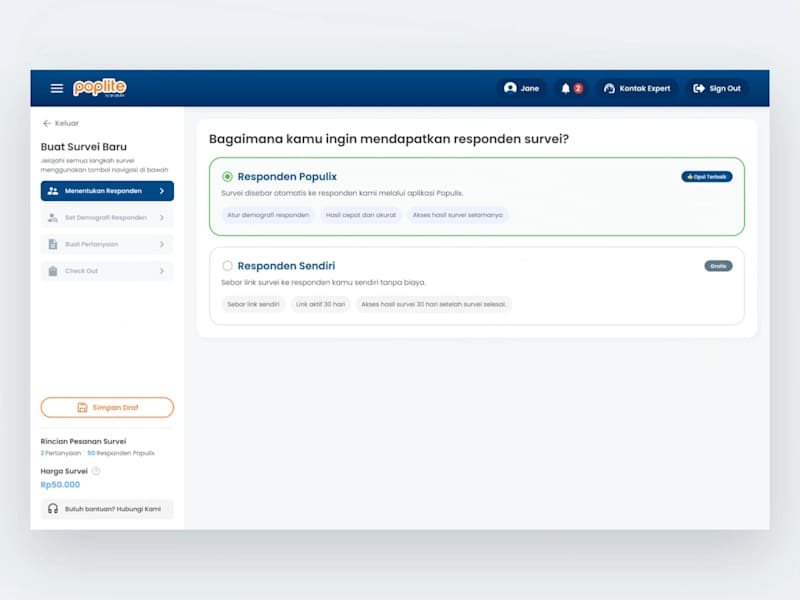Viewport: 800px width, 600px height.
Task: Click the Responden Populix heading
Action: (x=287, y=177)
